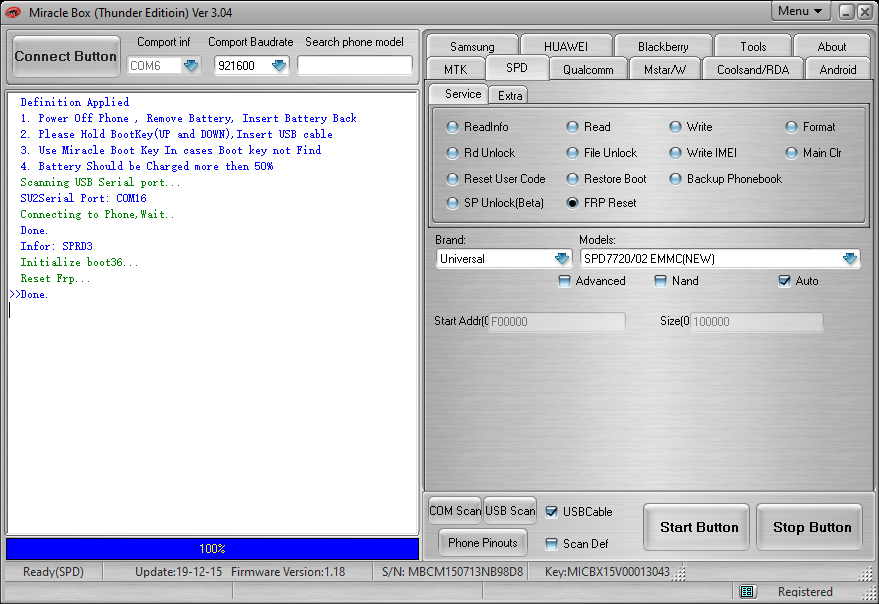Switch to the Samsung tab
Screen dimensions: 879x604
472,46
